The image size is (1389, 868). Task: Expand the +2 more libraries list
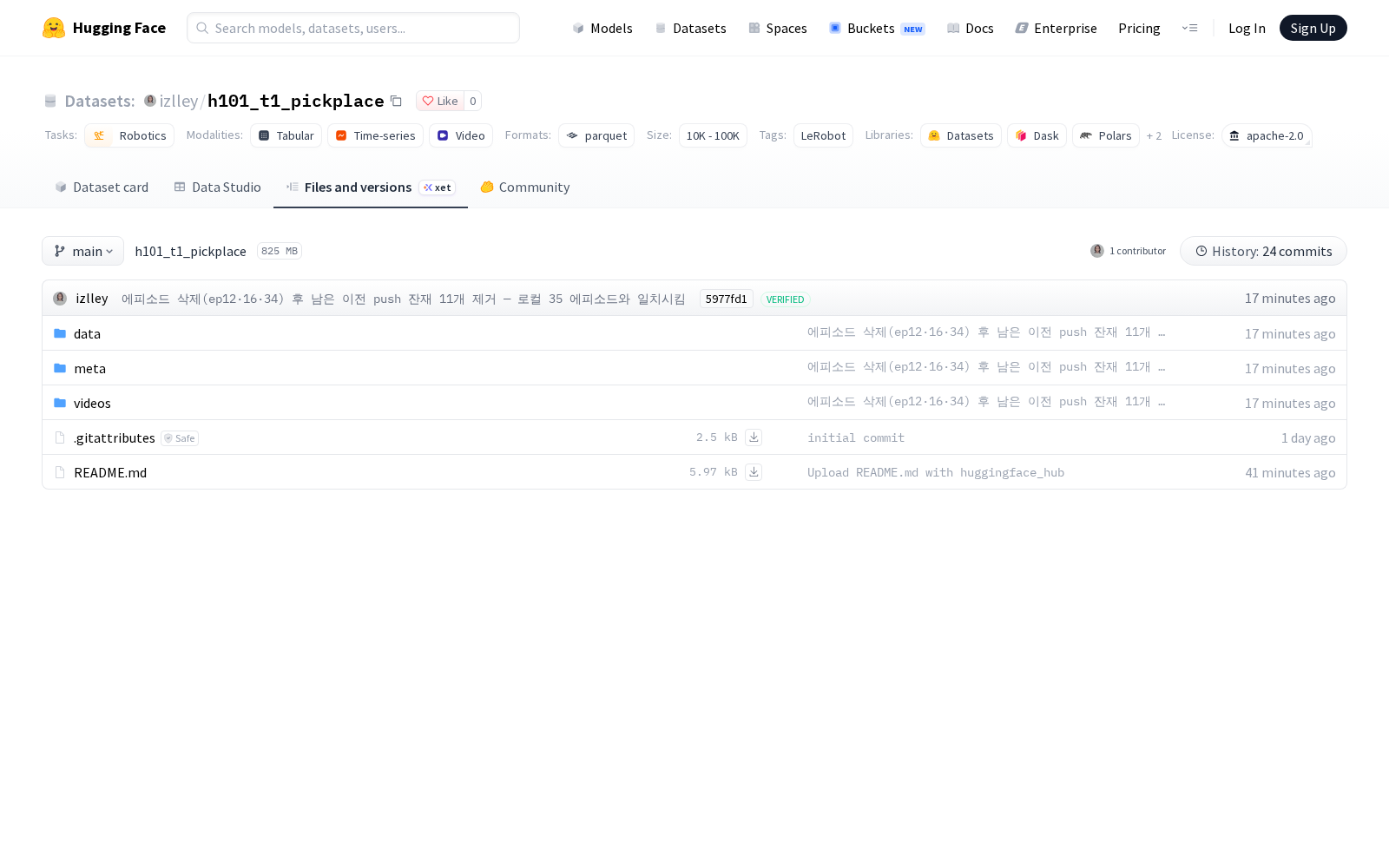(1154, 135)
